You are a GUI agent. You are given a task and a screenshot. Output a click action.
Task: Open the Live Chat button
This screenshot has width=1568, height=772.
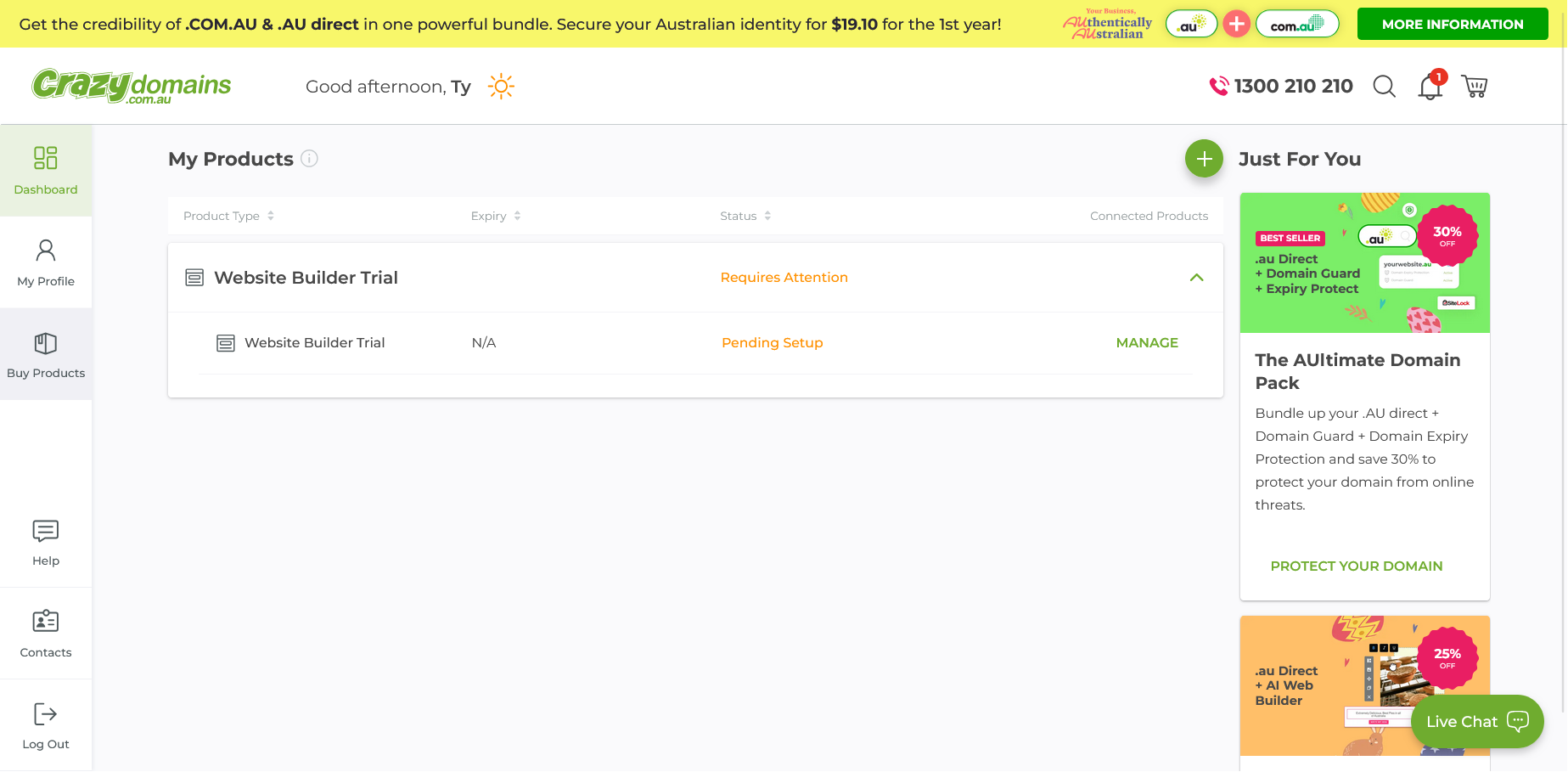point(1477,722)
